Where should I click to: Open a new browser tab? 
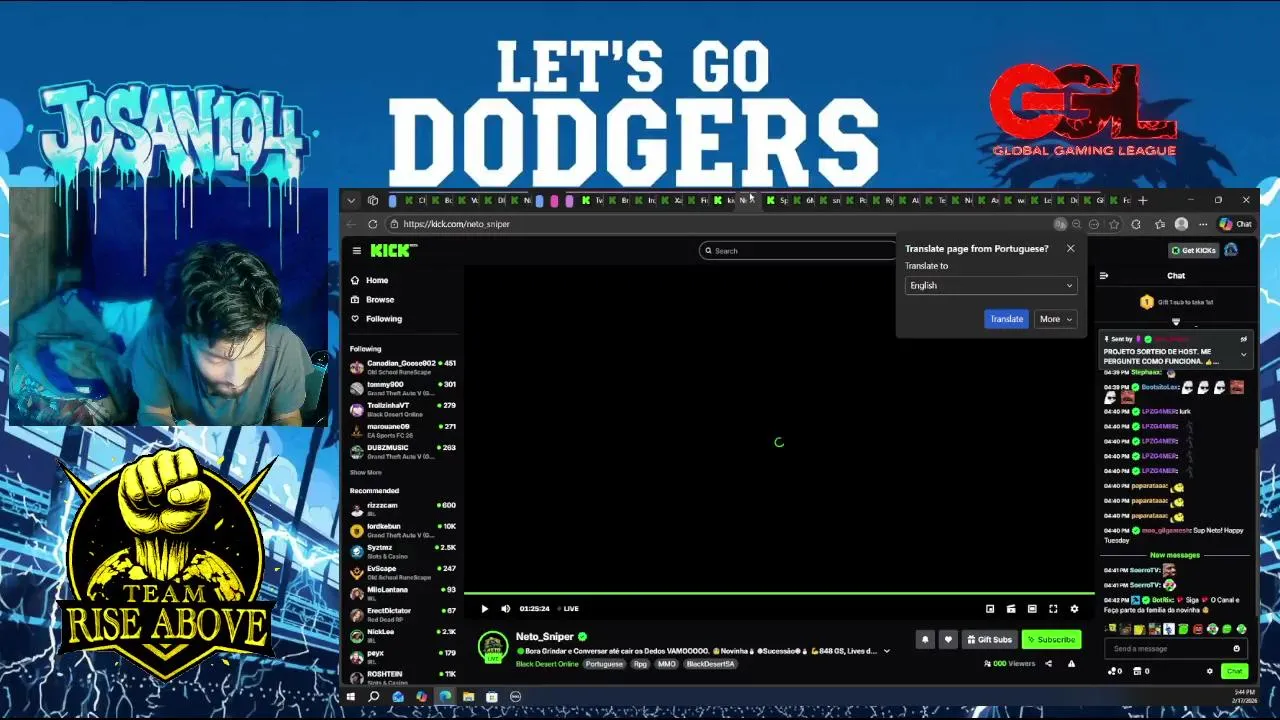[x=1143, y=200]
